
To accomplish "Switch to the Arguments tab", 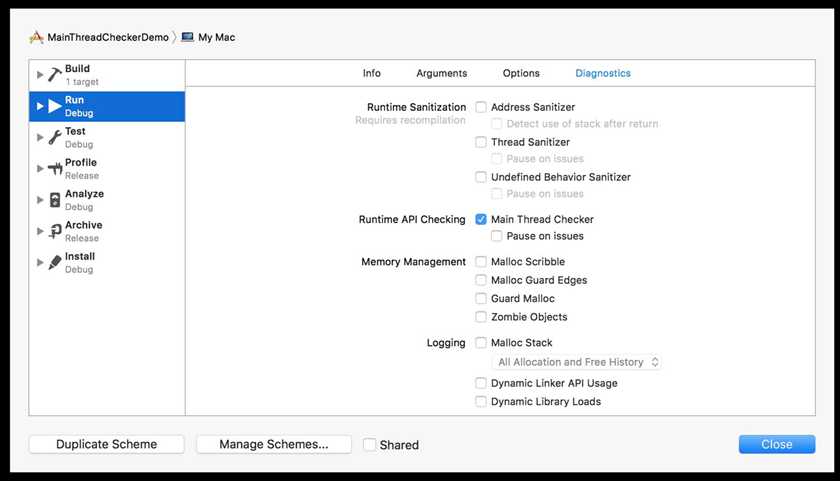I will 441,73.
